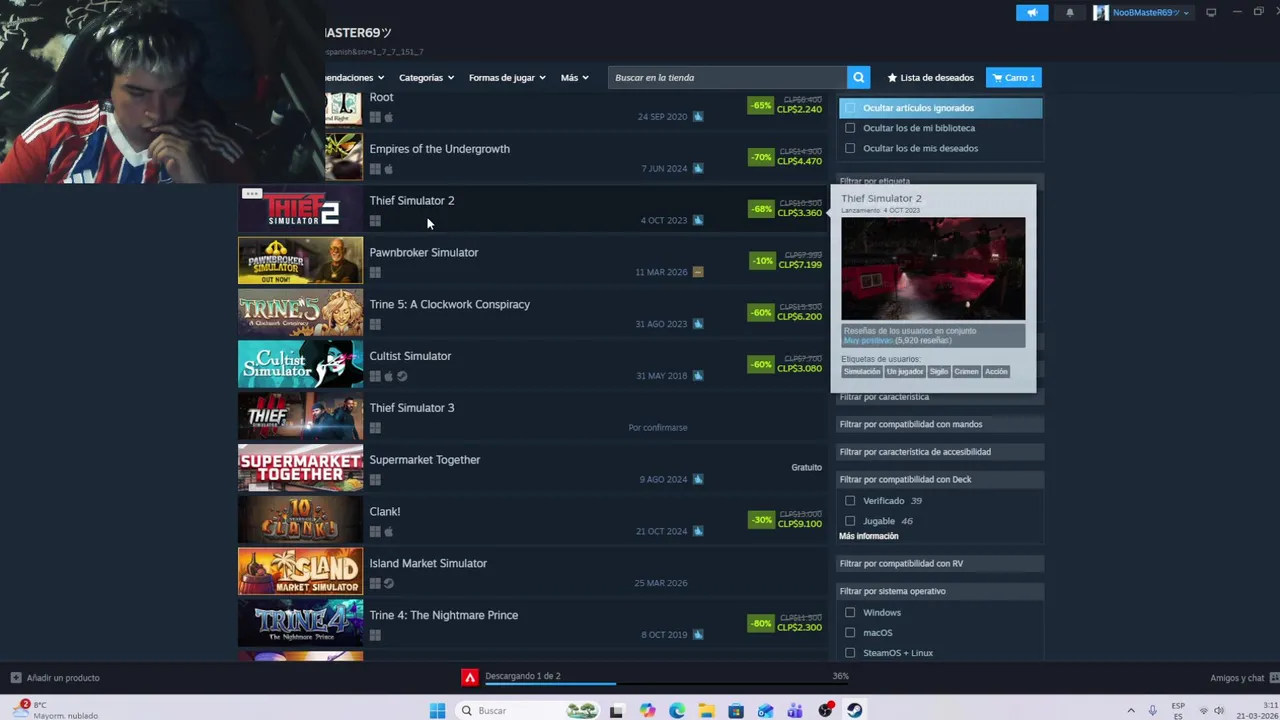Click the Buscar en la tienda search field
This screenshot has width=1280, height=720.
(727, 77)
